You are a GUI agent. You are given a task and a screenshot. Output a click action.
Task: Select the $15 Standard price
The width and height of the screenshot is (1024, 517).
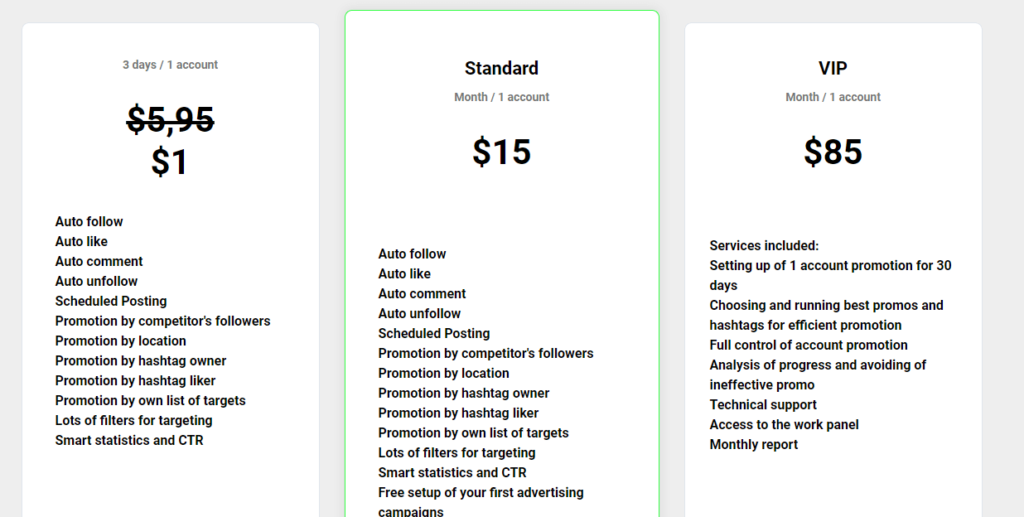pyautogui.click(x=502, y=151)
